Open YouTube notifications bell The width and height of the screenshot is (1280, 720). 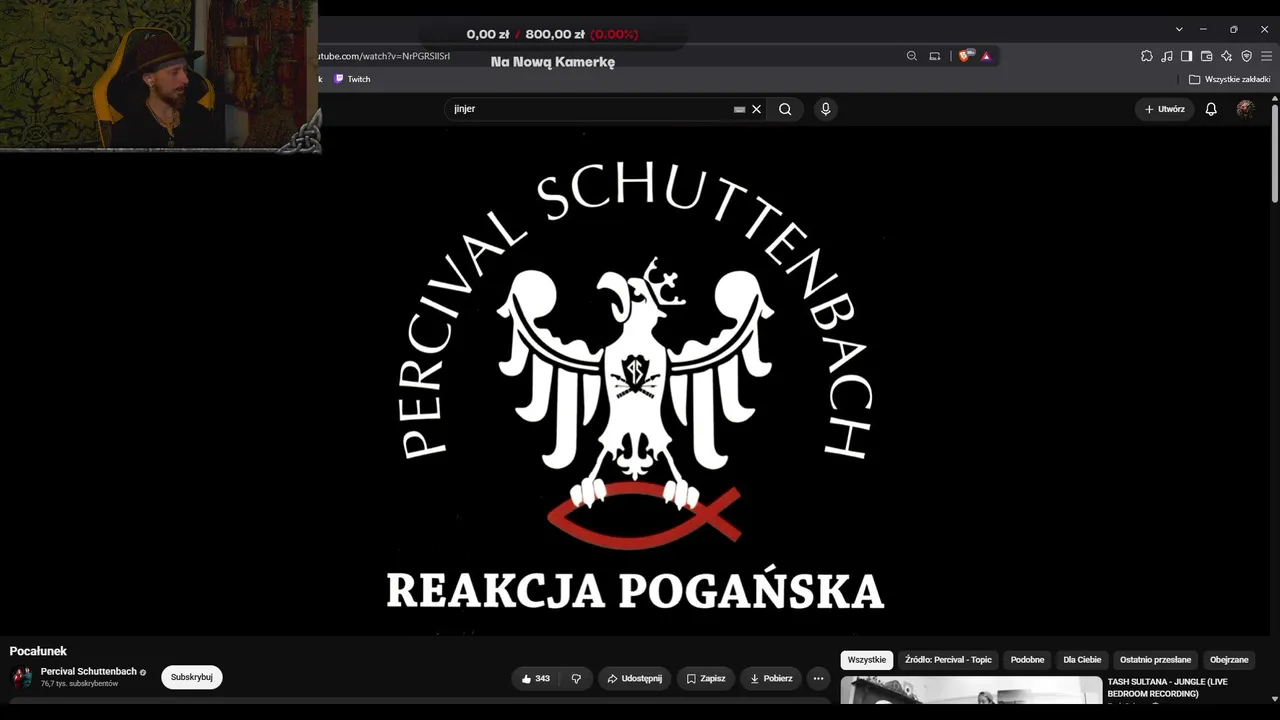pos(1211,109)
